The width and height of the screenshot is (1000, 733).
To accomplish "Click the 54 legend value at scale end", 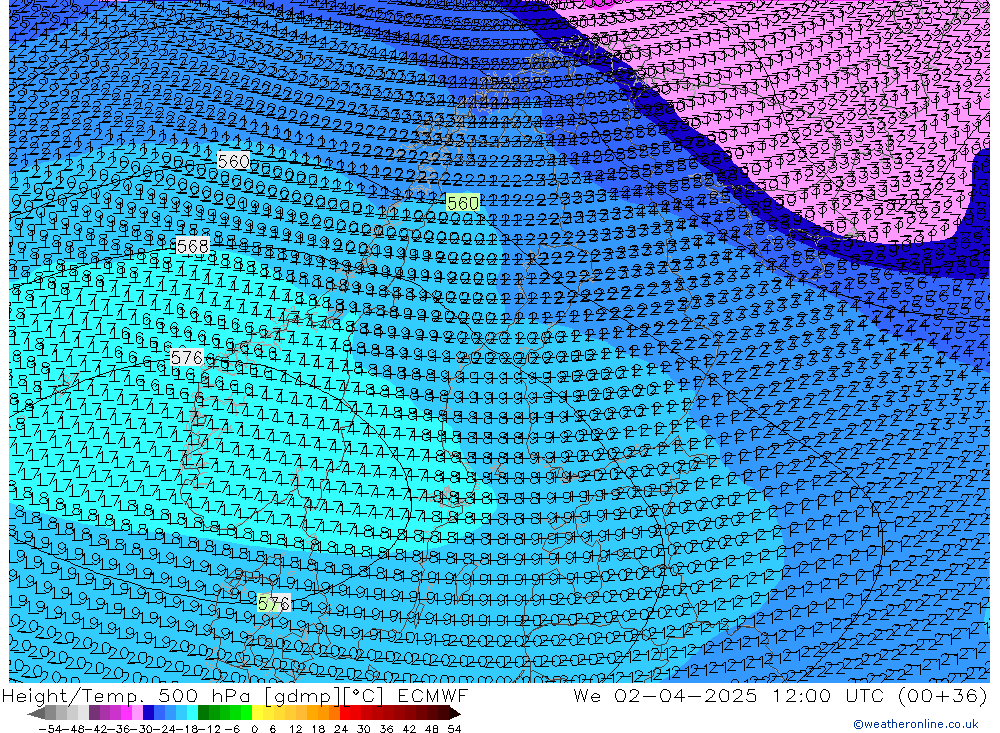I will [x=454, y=729].
